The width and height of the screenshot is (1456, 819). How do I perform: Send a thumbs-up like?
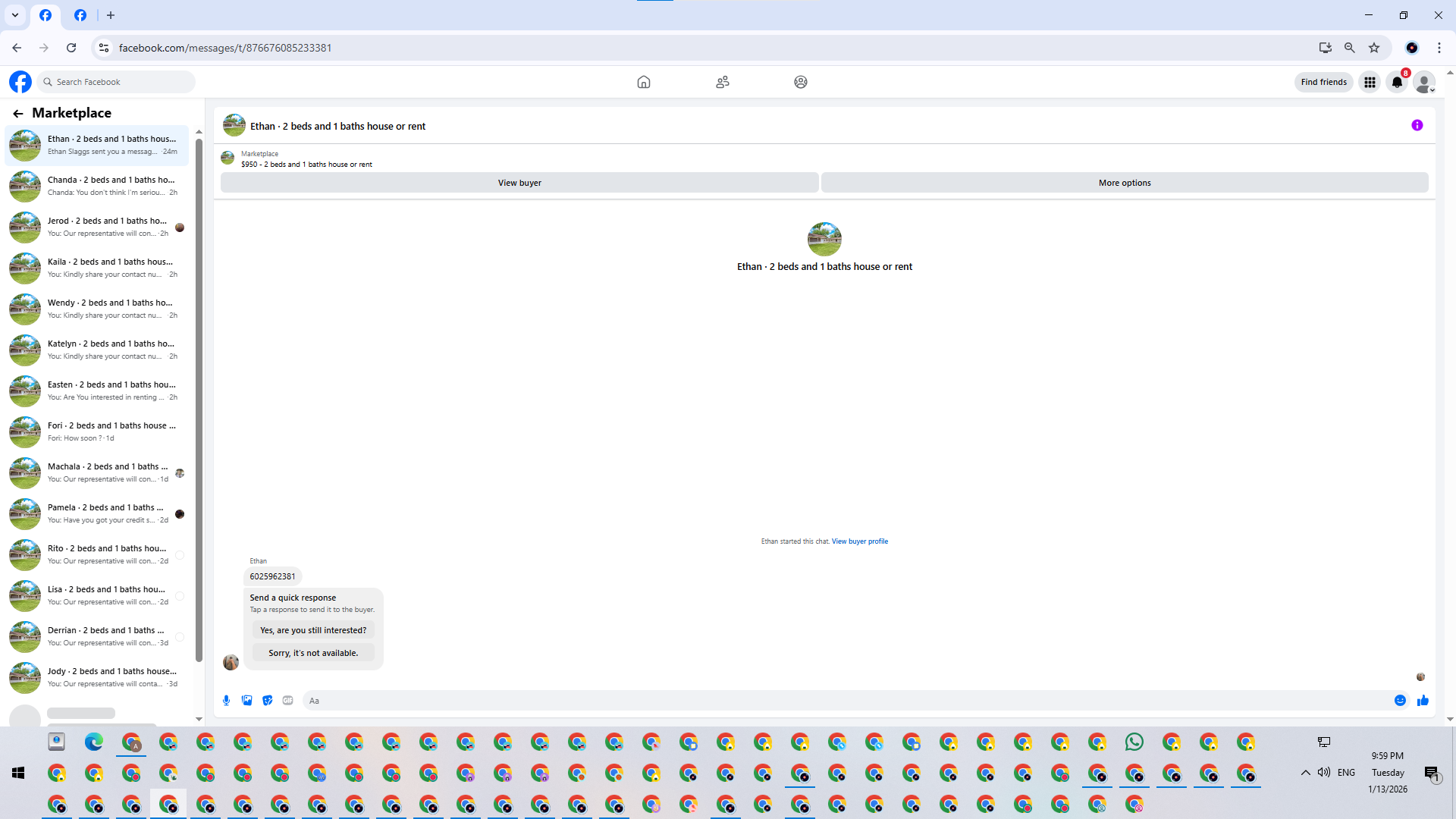1423,701
